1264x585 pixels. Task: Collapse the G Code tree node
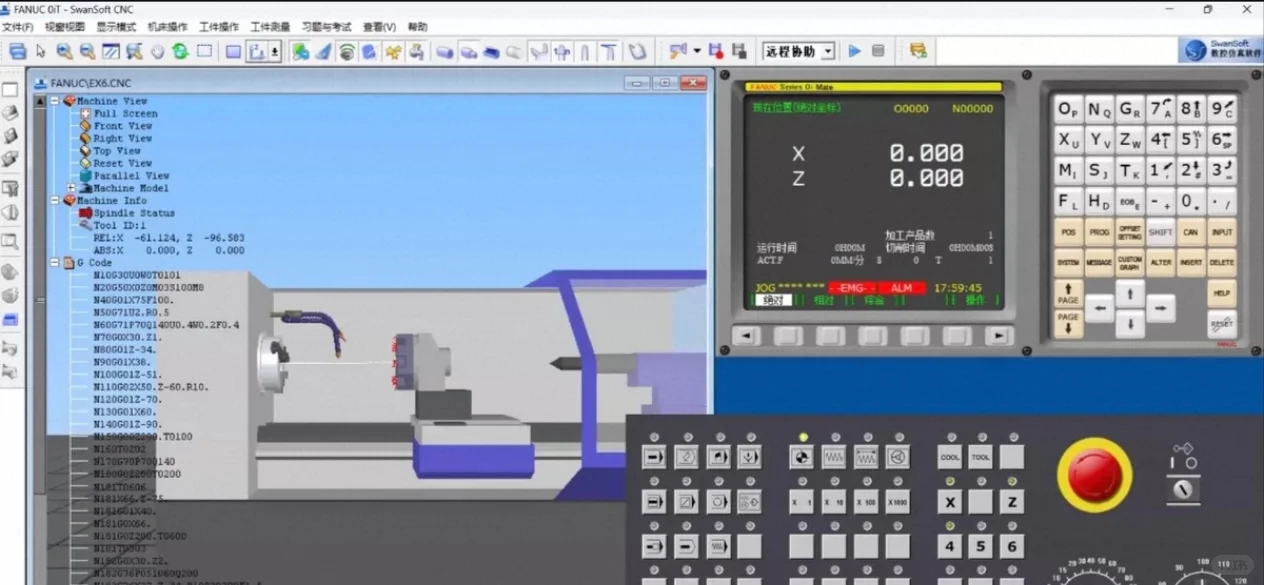55,263
